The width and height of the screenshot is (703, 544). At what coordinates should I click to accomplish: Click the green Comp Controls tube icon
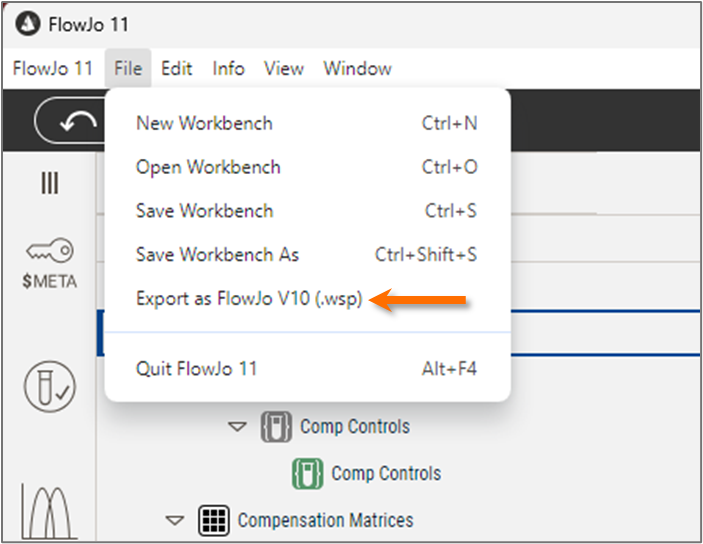click(307, 473)
